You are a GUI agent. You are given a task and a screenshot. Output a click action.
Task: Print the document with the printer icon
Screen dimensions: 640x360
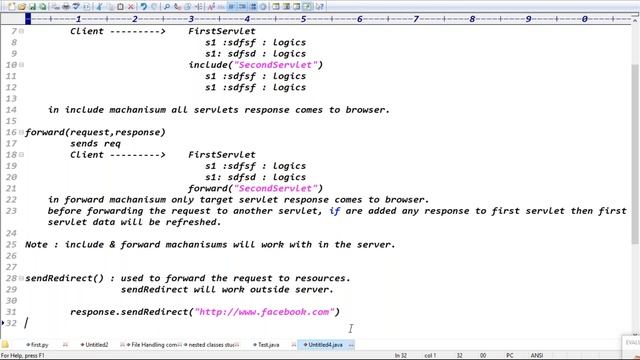tap(65, 7)
